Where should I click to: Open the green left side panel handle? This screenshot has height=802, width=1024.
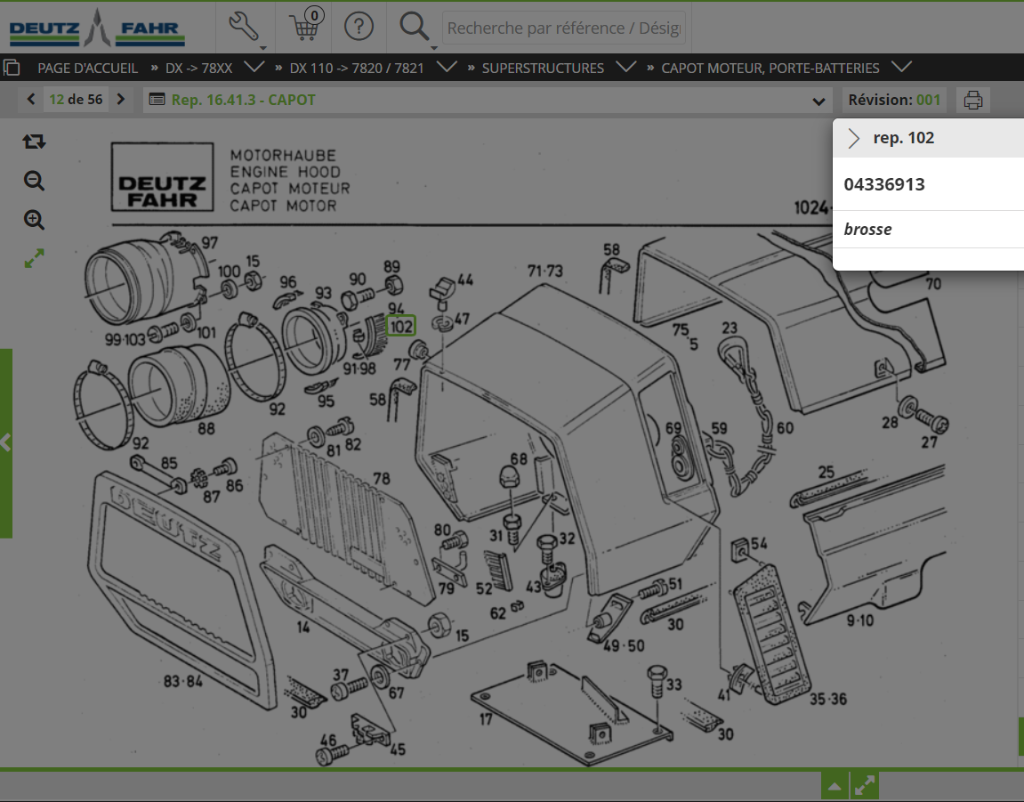pyautogui.click(x=6, y=443)
